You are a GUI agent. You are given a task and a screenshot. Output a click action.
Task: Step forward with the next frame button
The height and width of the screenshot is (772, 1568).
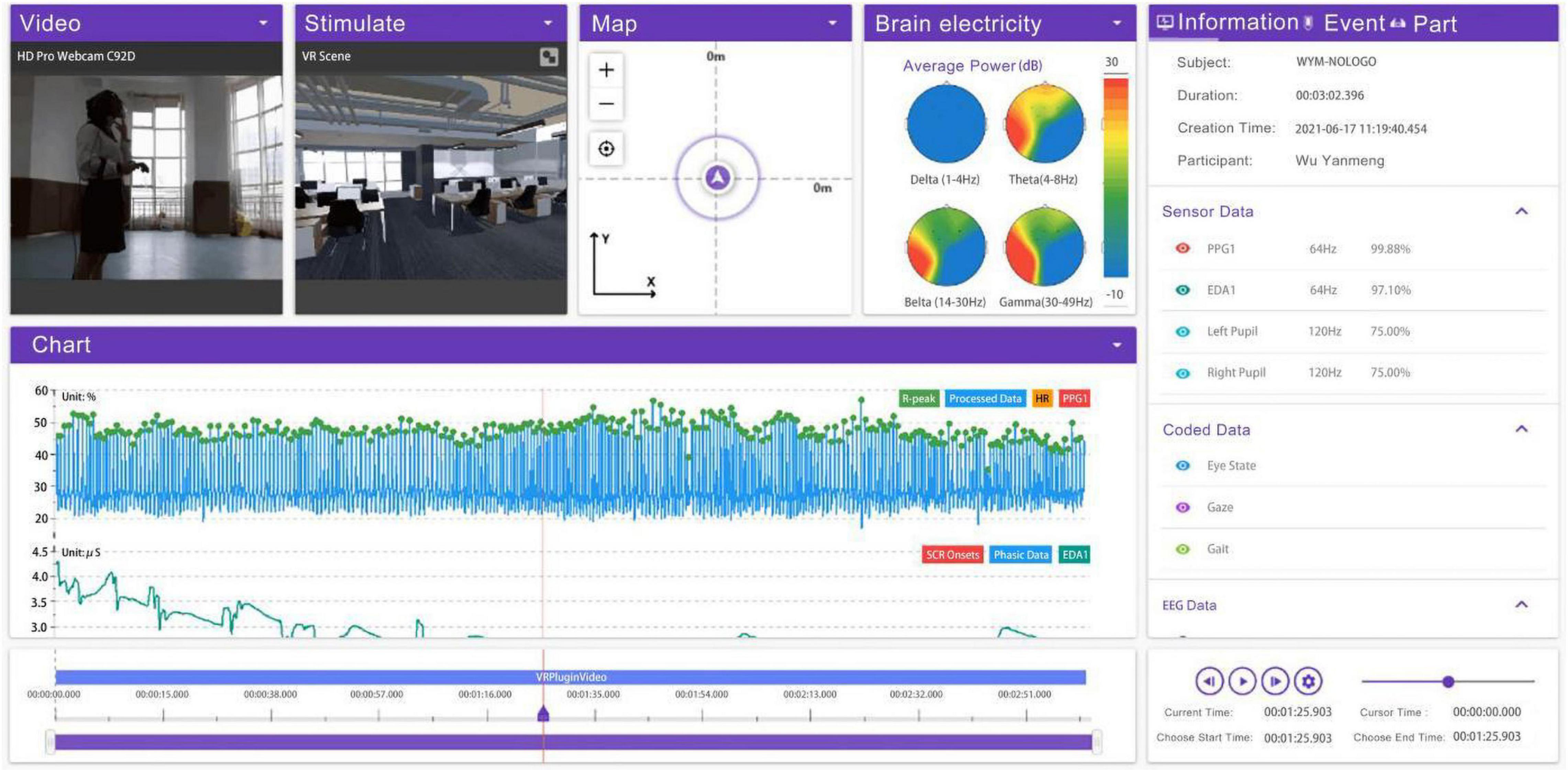1274,681
